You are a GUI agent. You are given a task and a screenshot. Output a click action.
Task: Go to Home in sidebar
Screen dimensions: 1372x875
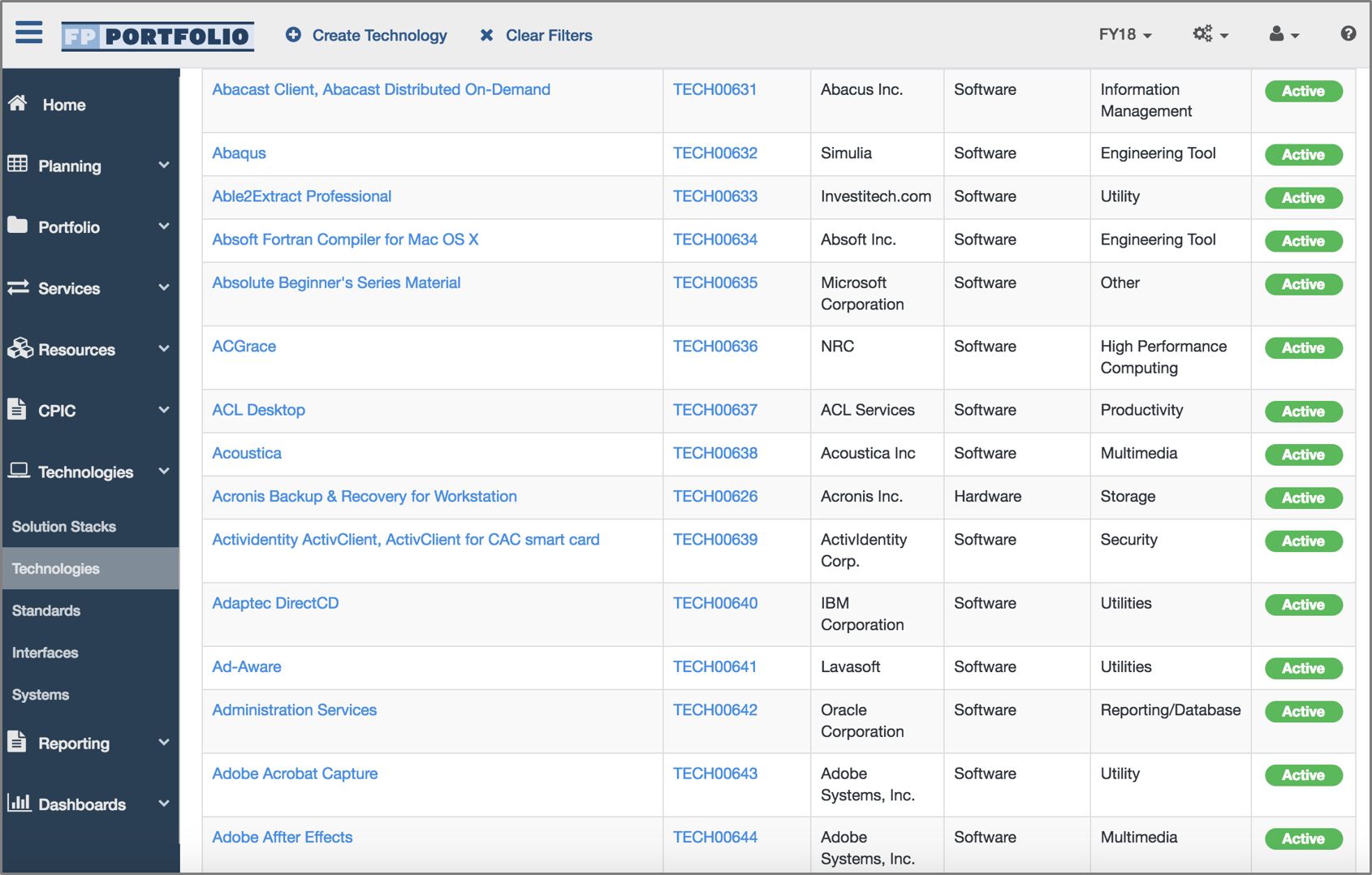click(64, 105)
